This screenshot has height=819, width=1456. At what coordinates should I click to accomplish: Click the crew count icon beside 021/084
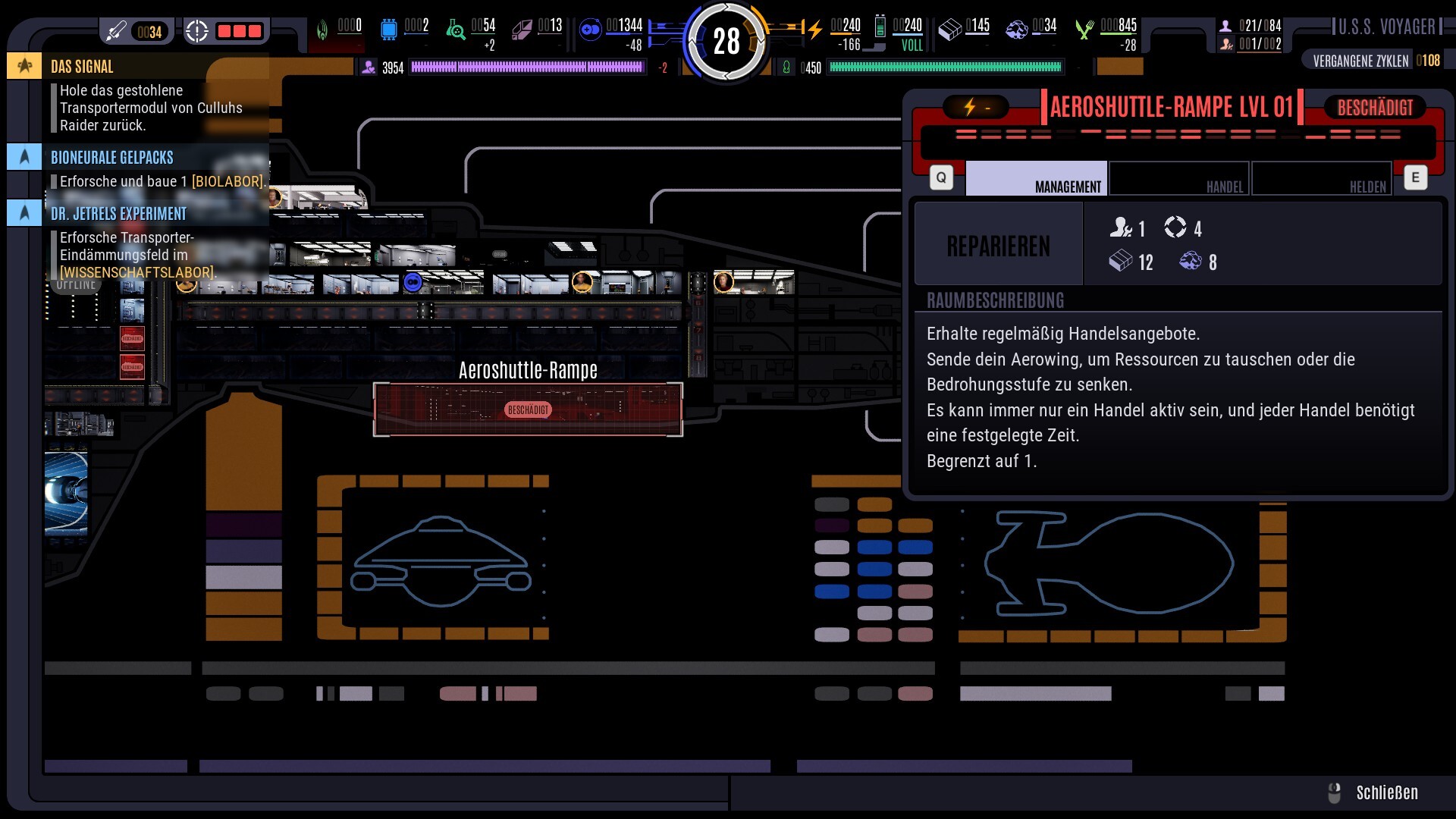(x=1225, y=25)
